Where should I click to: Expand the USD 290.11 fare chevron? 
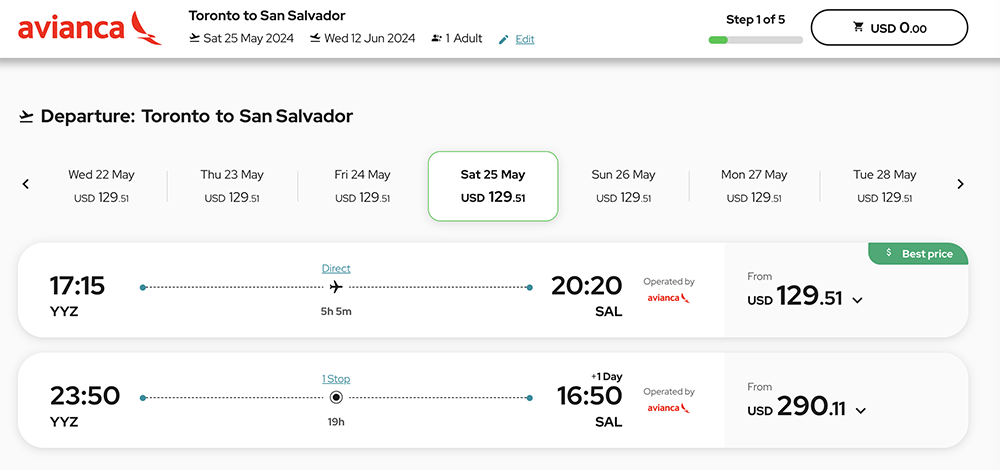(860, 409)
